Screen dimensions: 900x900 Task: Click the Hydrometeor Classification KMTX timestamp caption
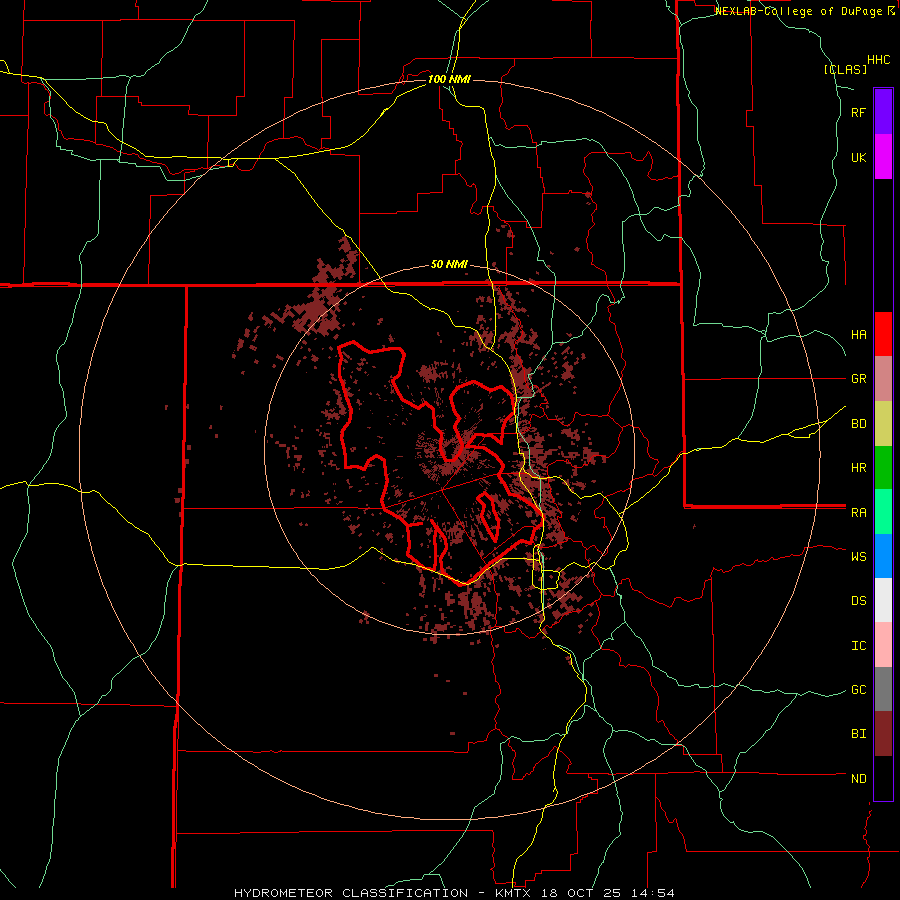pyautogui.click(x=454, y=893)
